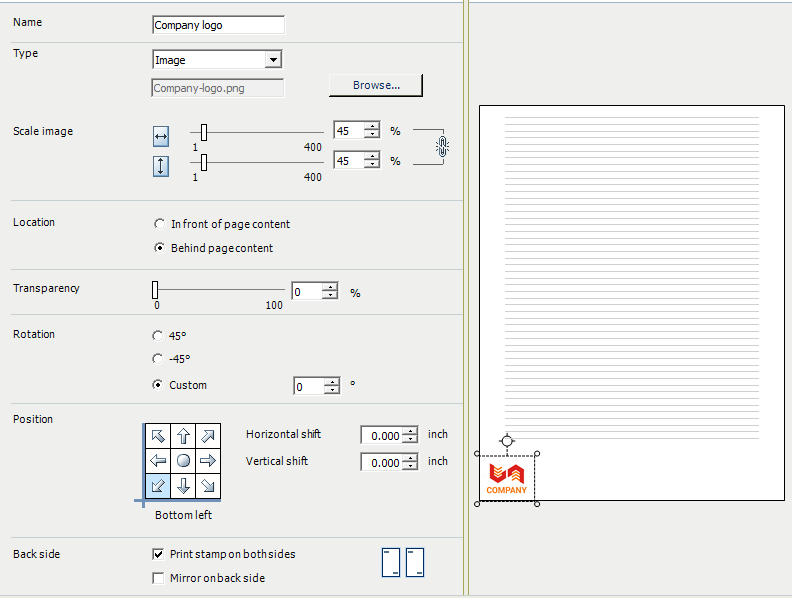Choose In front of page content
Viewport: 792px width, 598px height.
[160, 224]
